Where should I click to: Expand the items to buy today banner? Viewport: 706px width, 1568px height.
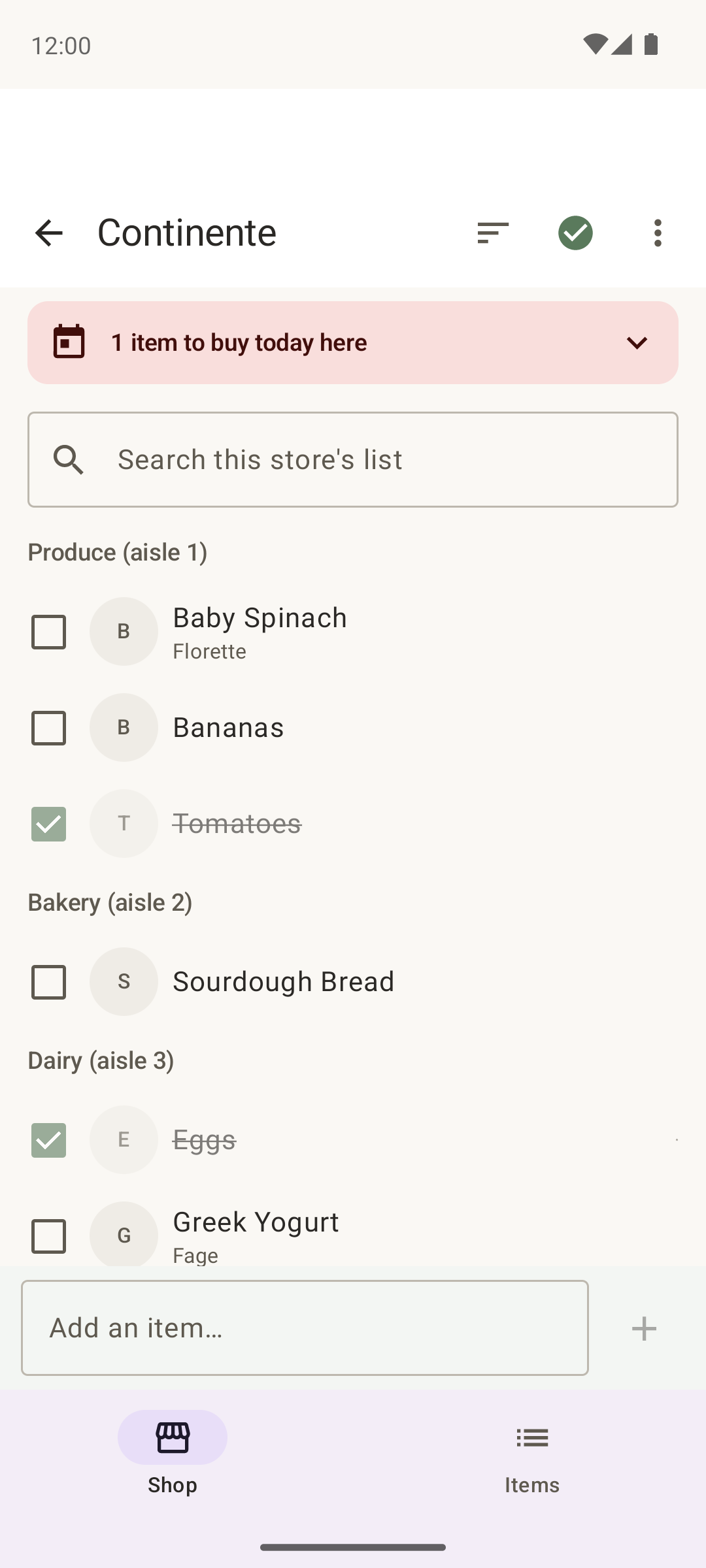pos(637,342)
